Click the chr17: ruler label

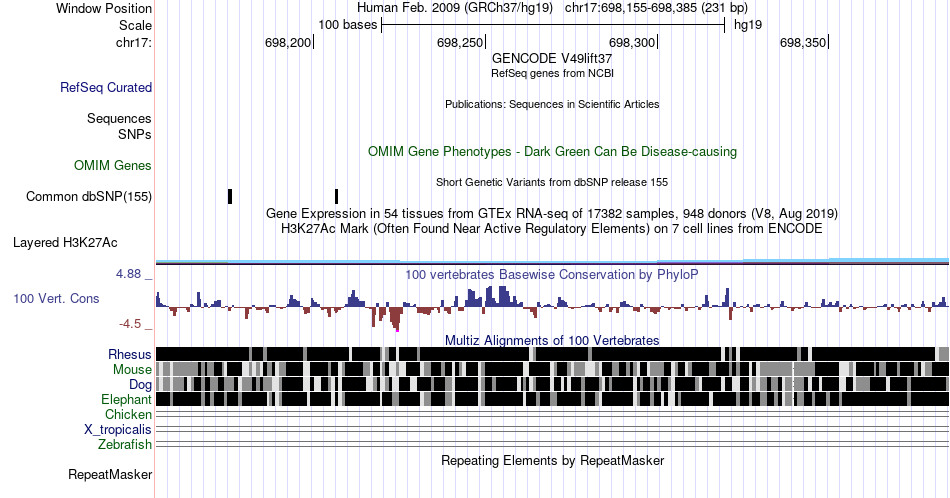pyautogui.click(x=134, y=42)
